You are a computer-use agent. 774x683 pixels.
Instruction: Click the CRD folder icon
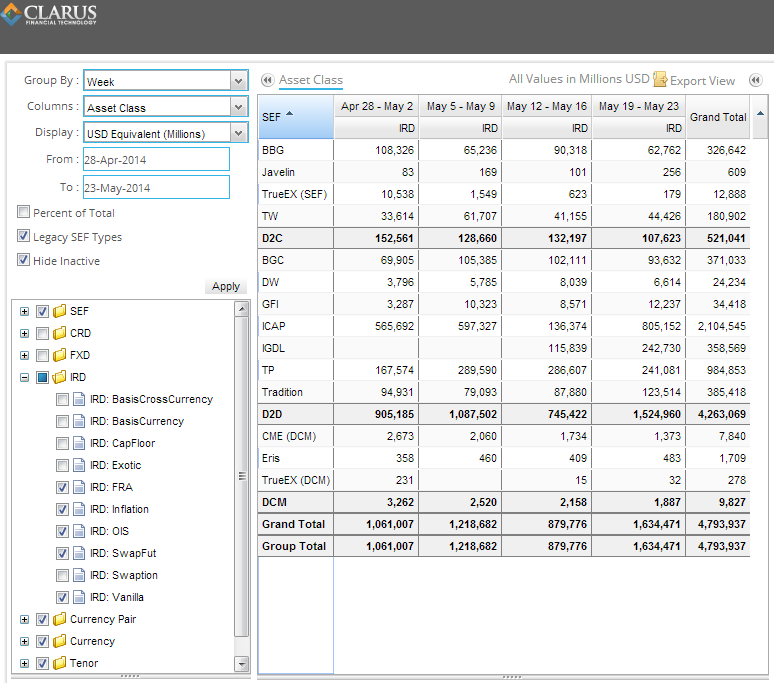[x=59, y=333]
